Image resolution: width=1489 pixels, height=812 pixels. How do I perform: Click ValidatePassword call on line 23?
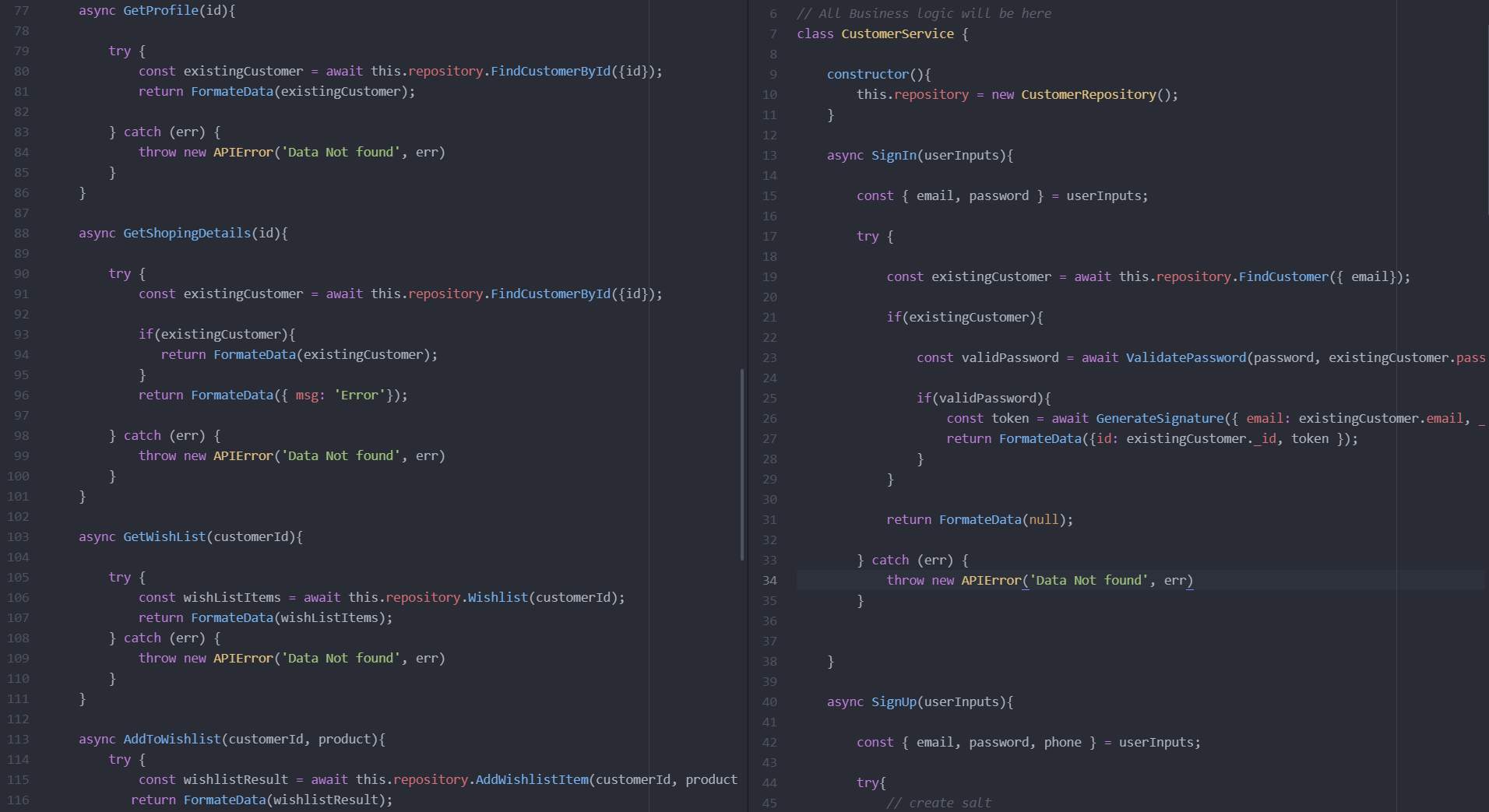pos(1186,357)
